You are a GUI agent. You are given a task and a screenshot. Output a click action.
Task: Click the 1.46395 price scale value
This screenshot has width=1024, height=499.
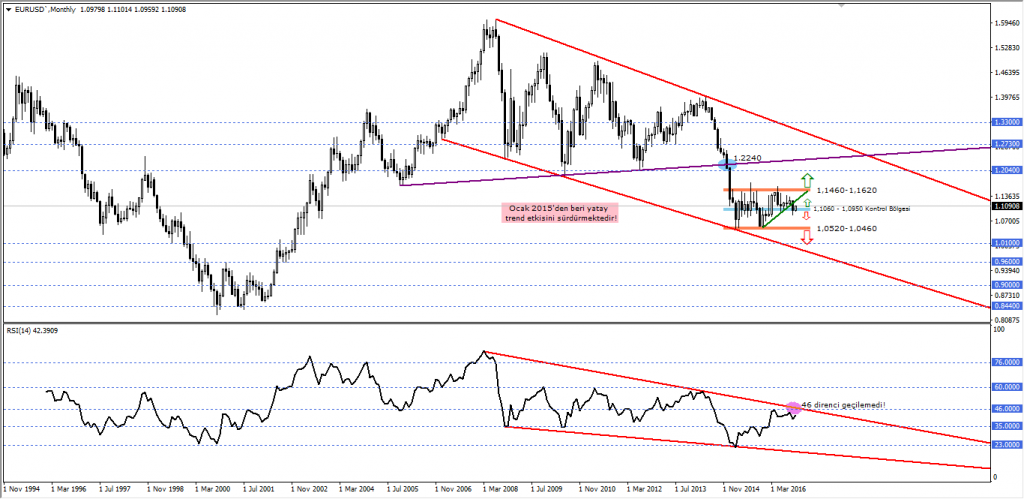click(1006, 72)
